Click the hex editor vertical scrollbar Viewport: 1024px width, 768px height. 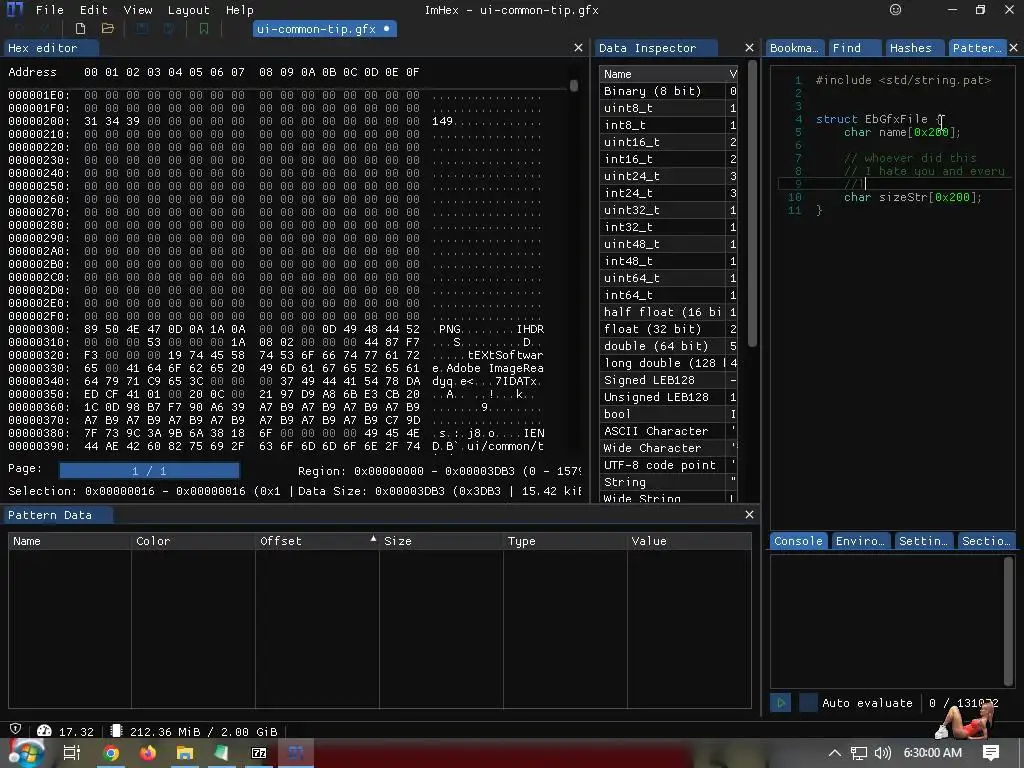(x=574, y=86)
